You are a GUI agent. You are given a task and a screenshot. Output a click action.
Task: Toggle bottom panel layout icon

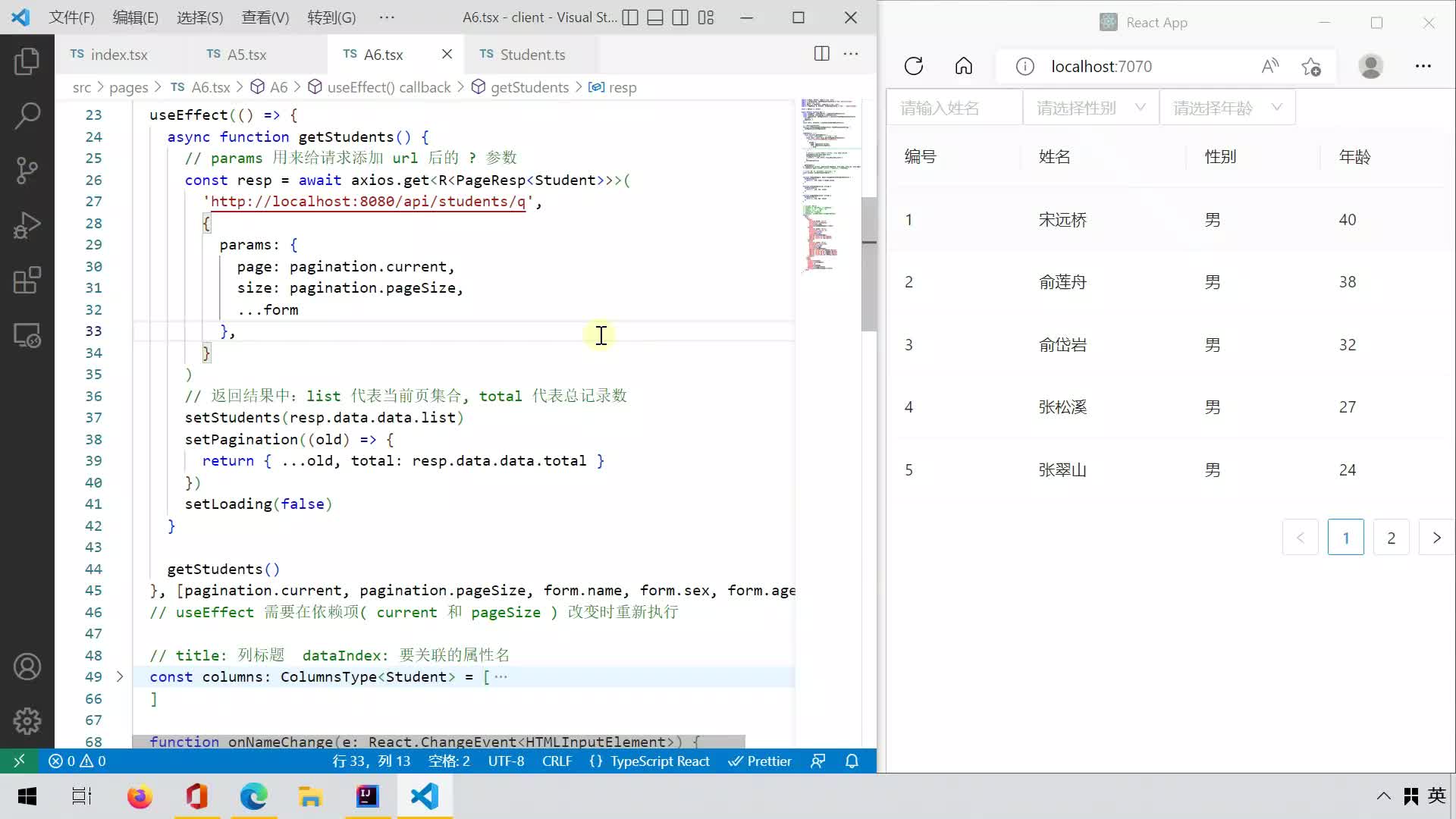pyautogui.click(x=655, y=17)
